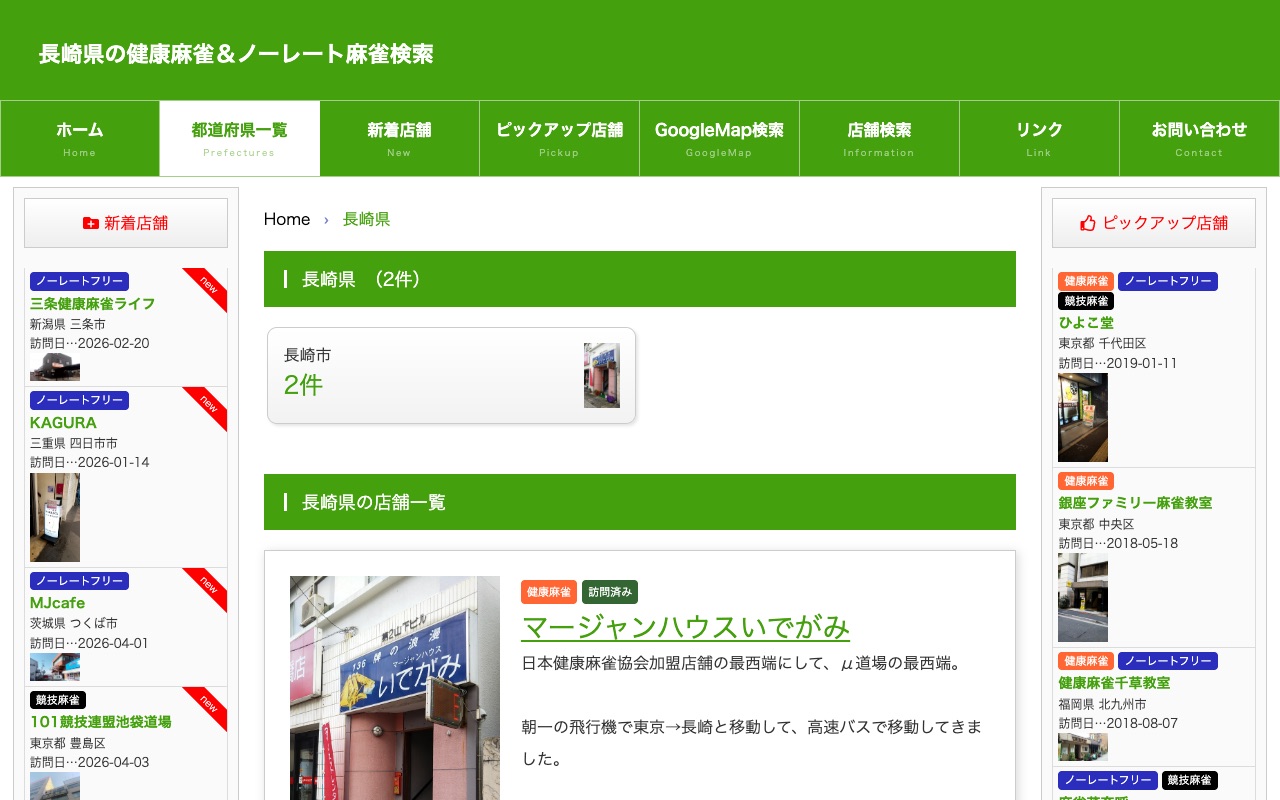
Task: Select the お問い合わせ contact tab
Action: 1199,138
